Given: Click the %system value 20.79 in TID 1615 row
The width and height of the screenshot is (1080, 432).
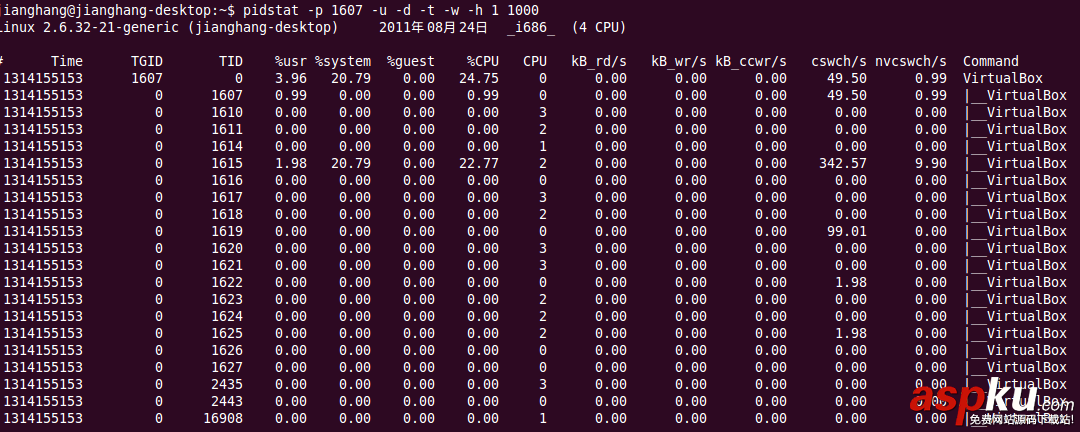Looking at the screenshot, I should [351, 163].
